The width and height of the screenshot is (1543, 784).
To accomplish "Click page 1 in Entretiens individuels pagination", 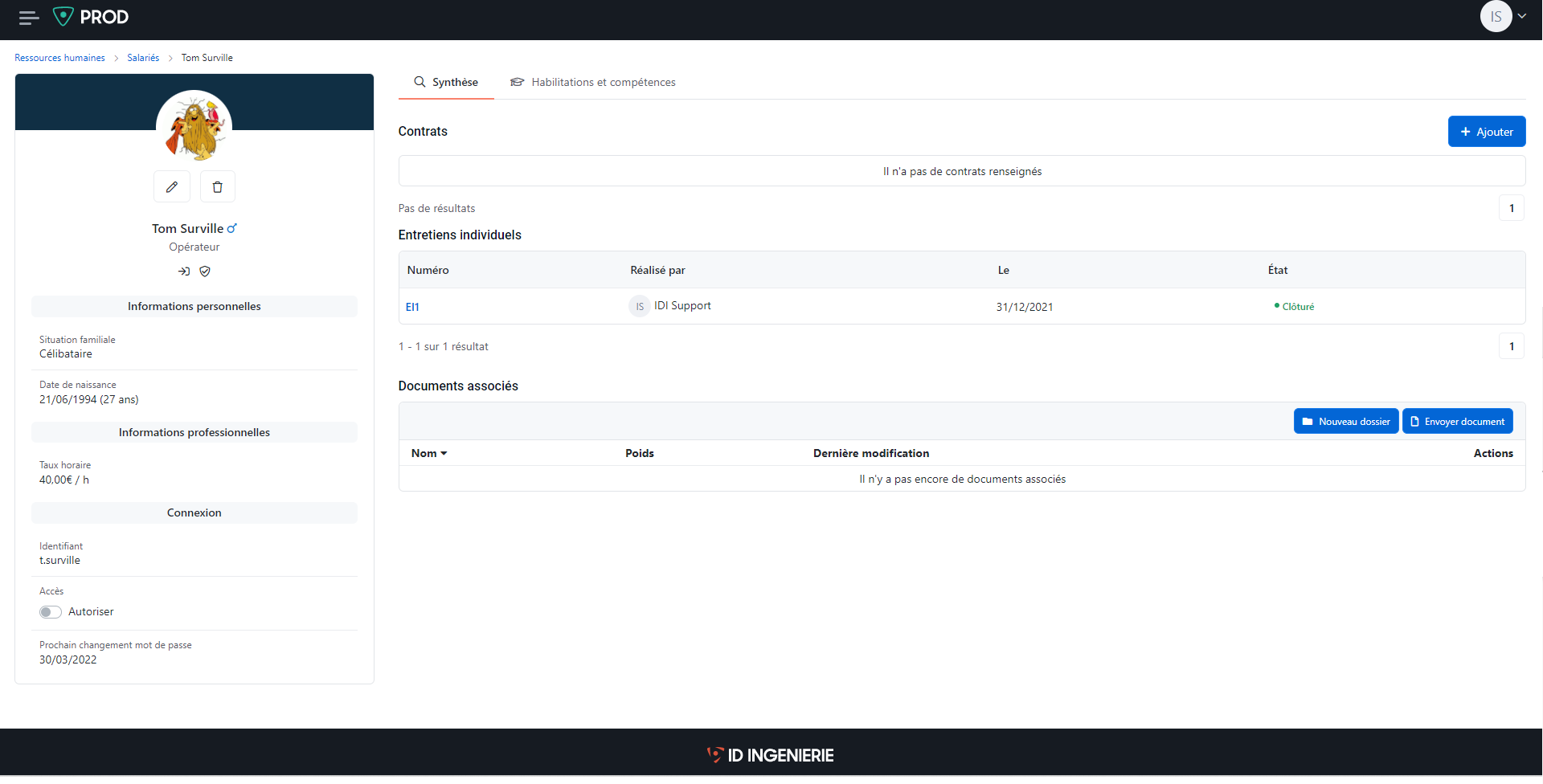I will click(x=1512, y=346).
